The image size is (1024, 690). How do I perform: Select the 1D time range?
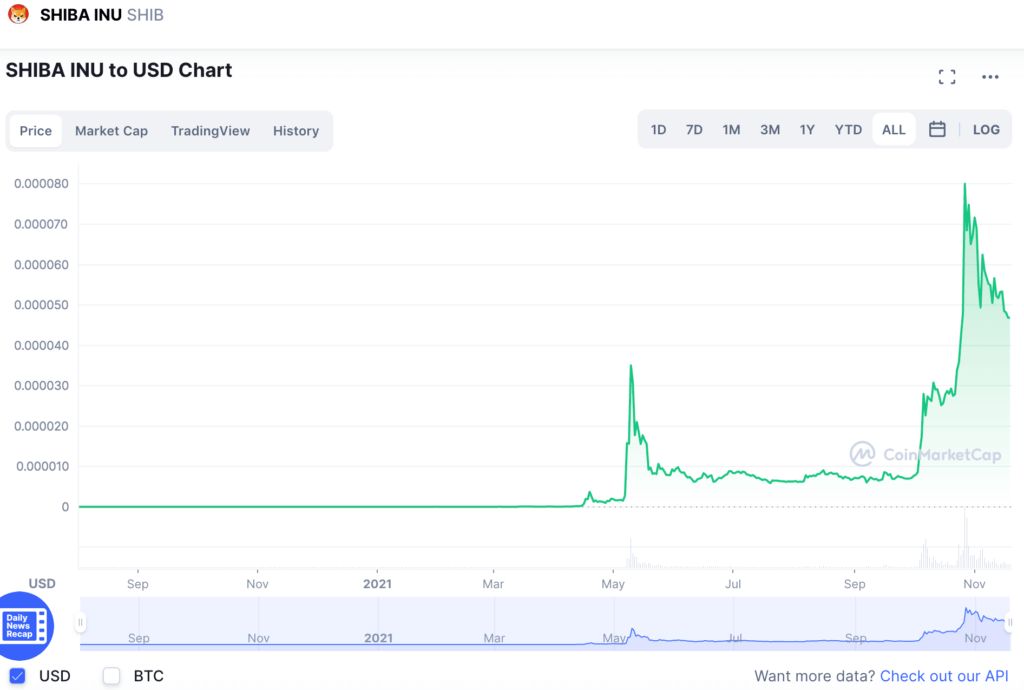(x=658, y=129)
